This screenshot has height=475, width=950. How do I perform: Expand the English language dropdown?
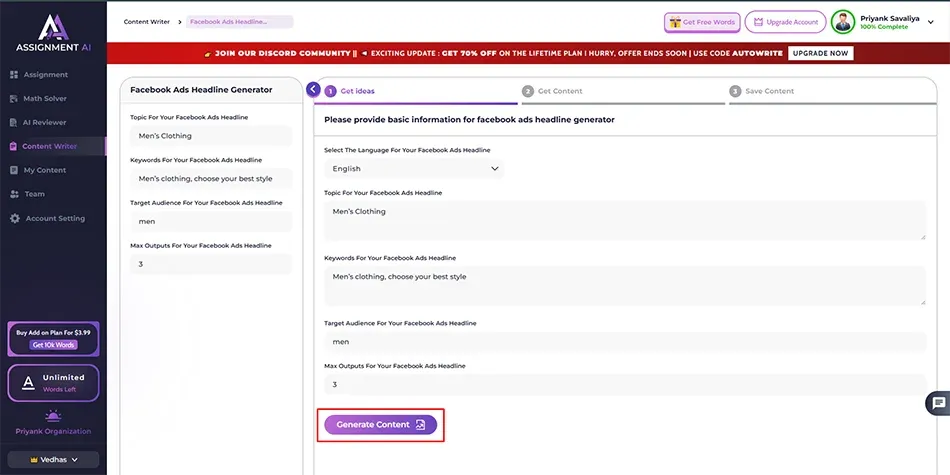[414, 169]
